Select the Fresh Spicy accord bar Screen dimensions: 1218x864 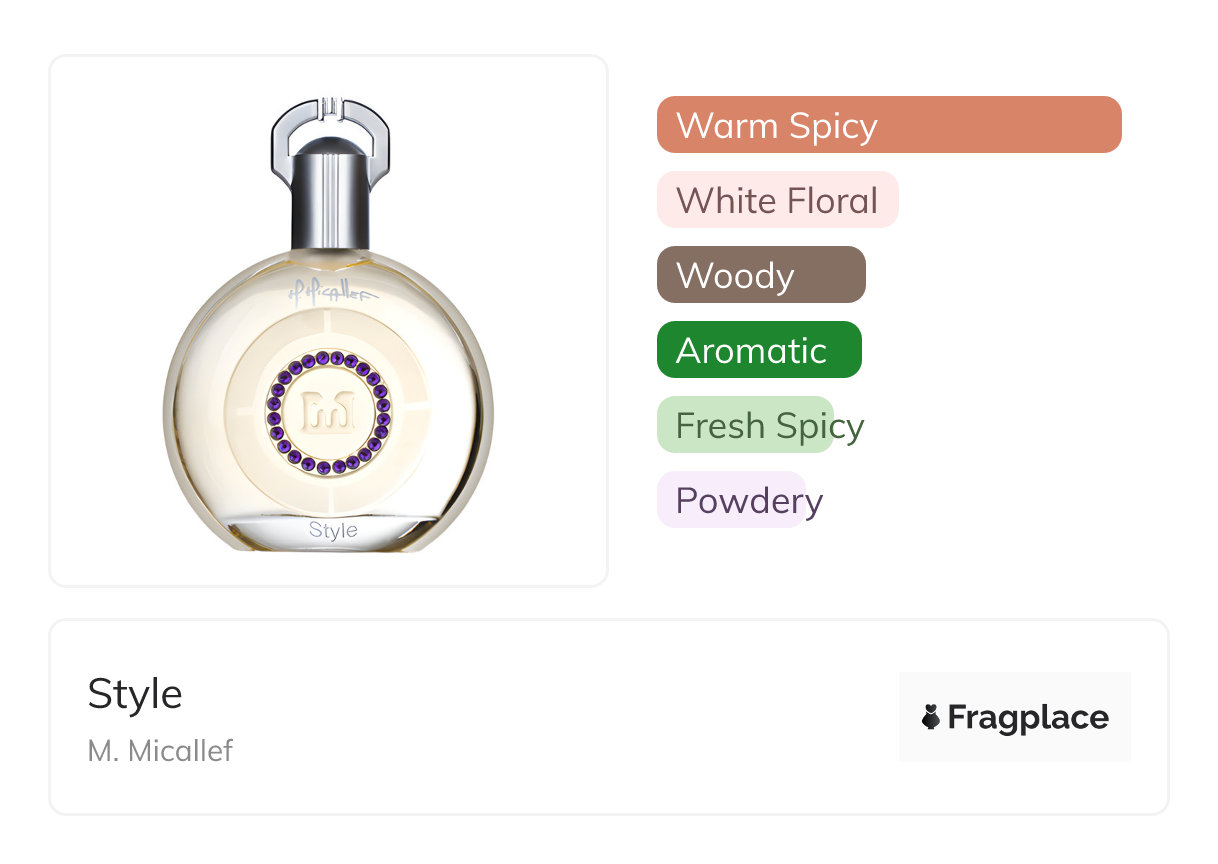coord(745,425)
